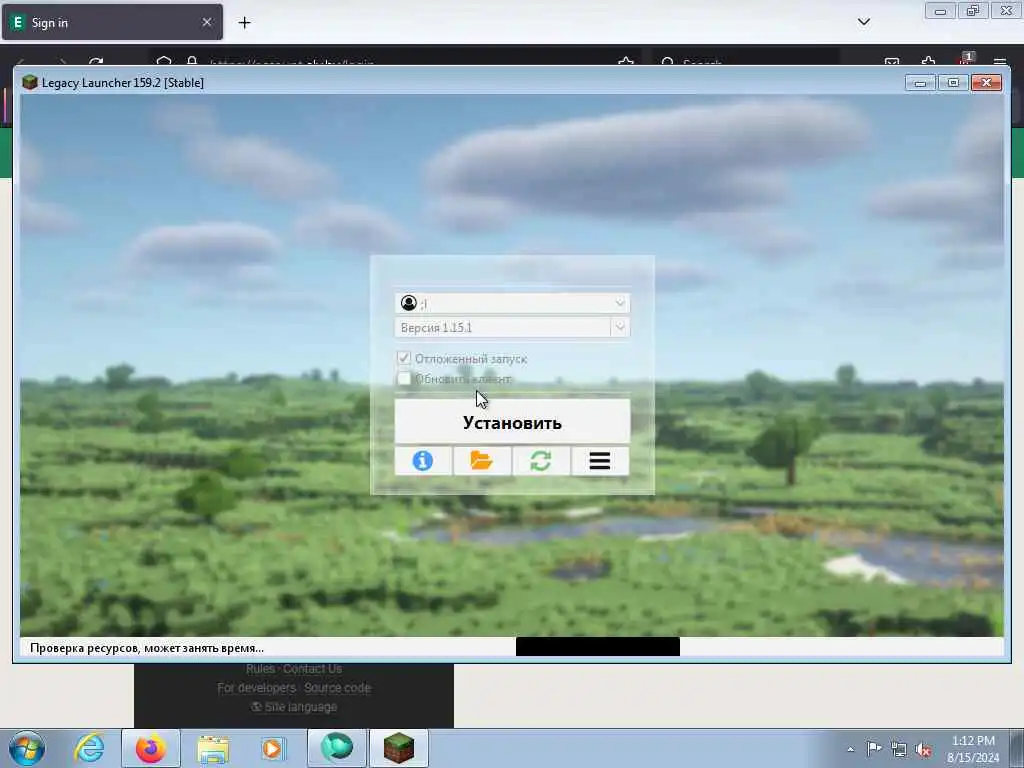Click the Action Center flag tray icon

874,749
